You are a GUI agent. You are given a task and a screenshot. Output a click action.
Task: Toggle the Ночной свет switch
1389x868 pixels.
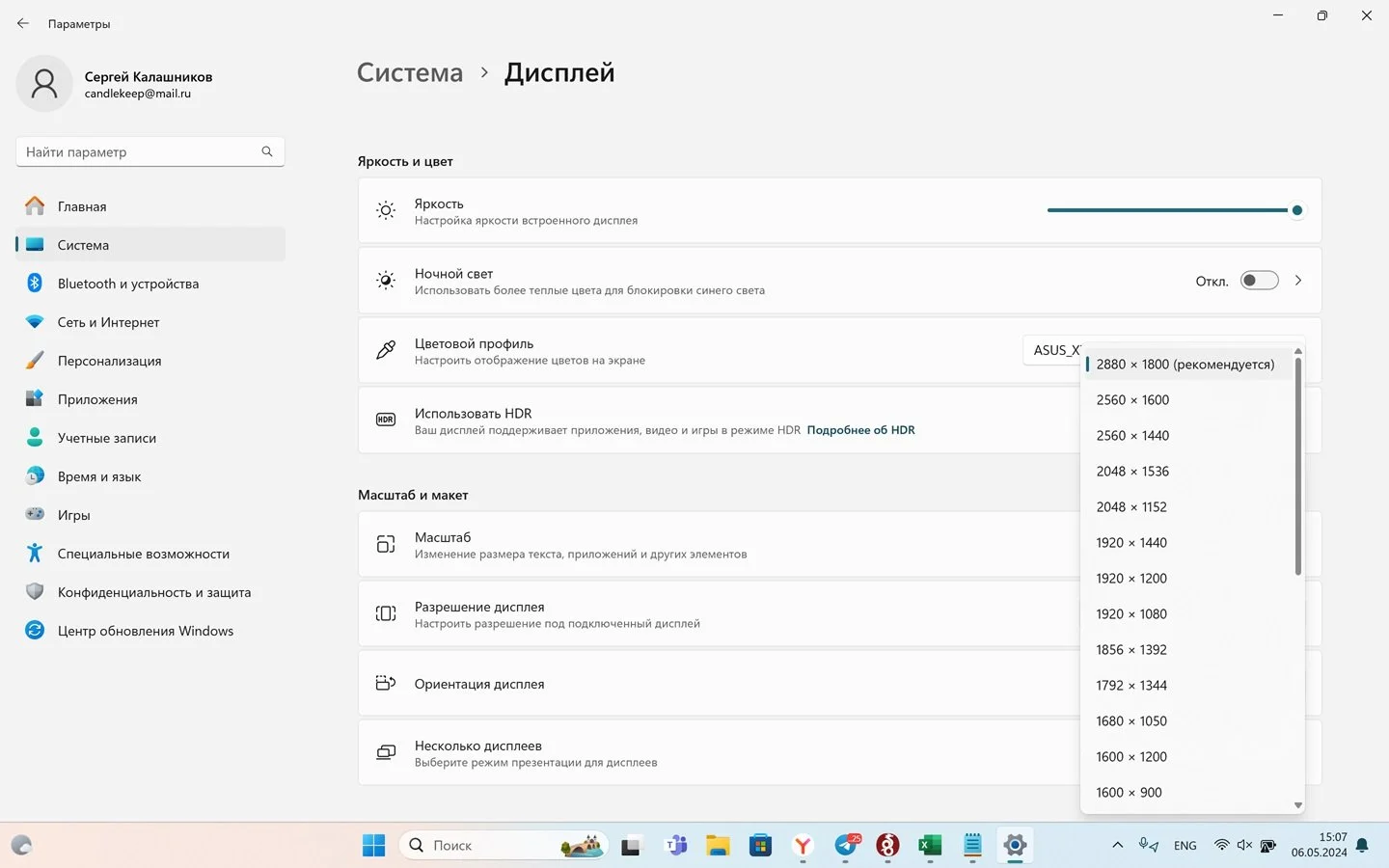[x=1259, y=281]
